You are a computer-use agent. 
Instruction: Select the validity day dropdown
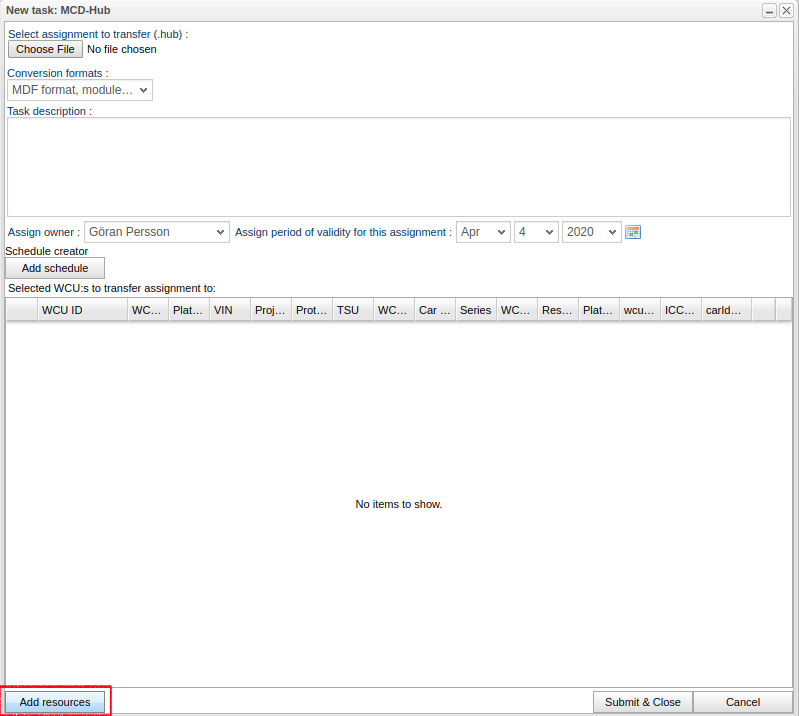coord(536,232)
